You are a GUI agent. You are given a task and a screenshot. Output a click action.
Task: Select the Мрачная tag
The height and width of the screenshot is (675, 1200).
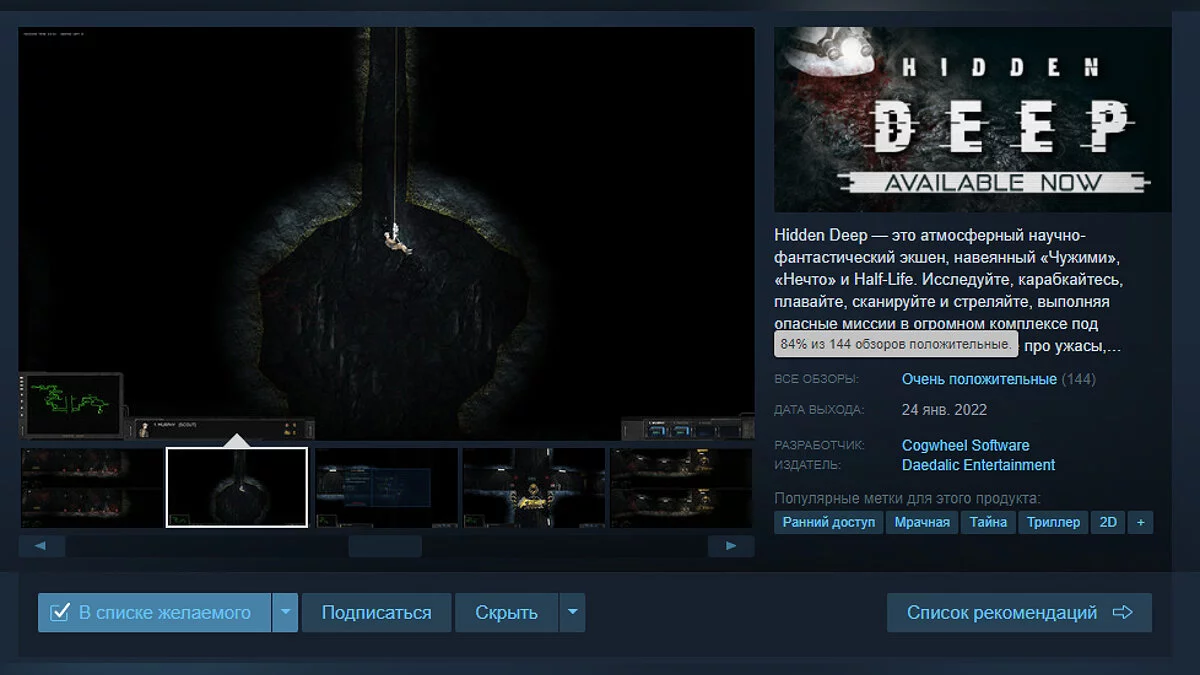click(x=922, y=522)
